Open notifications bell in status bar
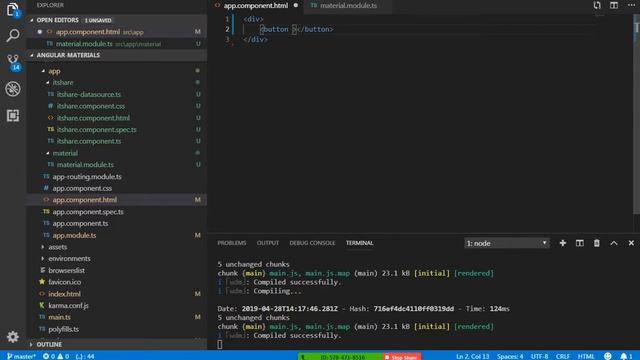This screenshot has height=360, width=640. point(626,356)
